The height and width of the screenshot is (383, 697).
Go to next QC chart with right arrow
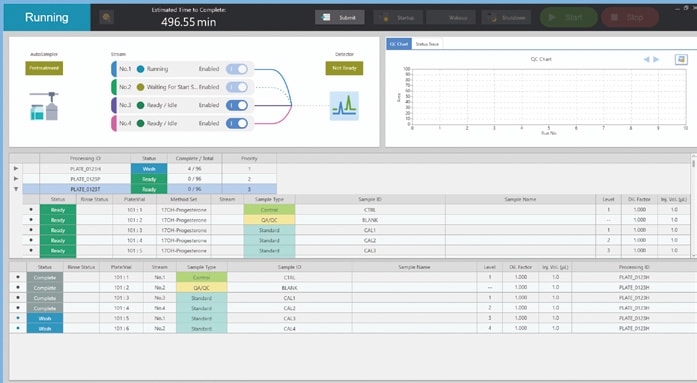[x=656, y=59]
